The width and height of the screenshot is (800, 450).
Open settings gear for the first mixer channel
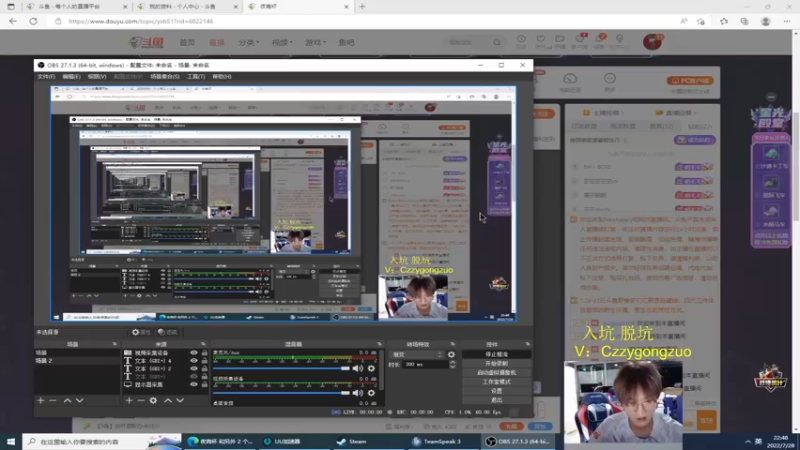371,368
